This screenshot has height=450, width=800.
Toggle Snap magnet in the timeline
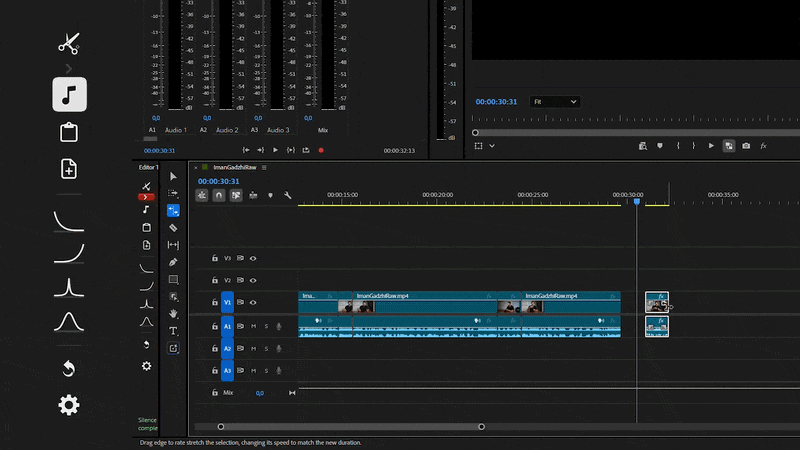[219, 195]
